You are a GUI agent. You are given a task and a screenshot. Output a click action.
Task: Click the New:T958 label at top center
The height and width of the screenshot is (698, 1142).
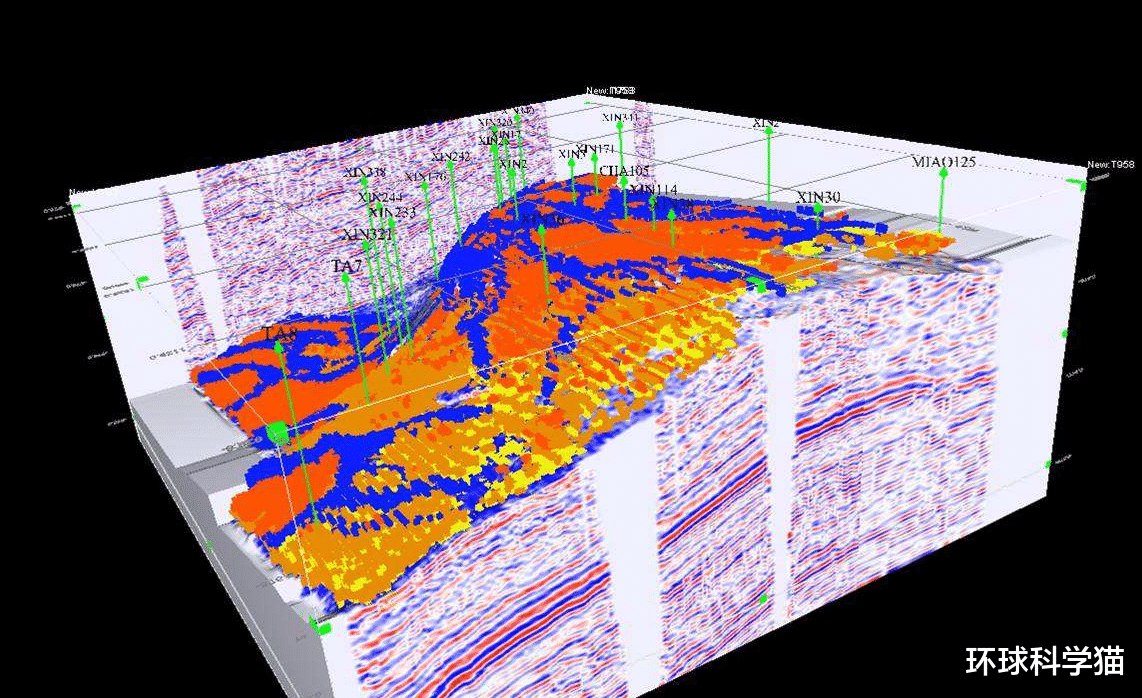pos(610,91)
